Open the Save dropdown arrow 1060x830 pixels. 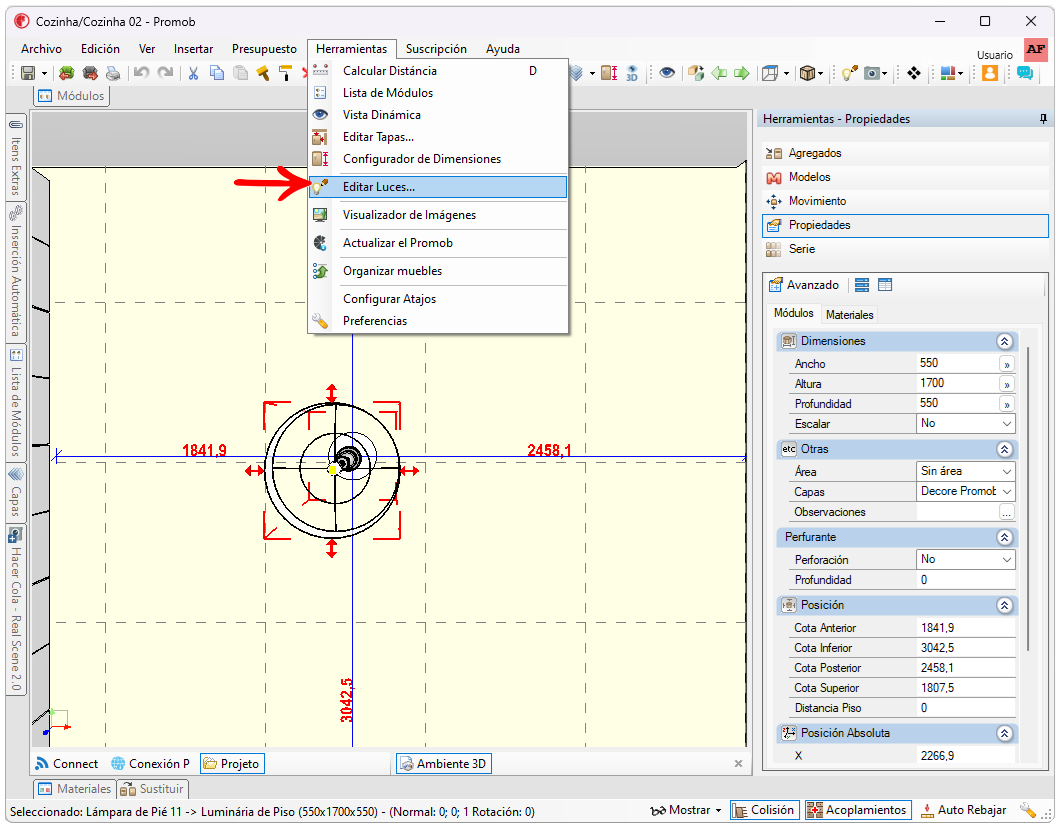45,73
